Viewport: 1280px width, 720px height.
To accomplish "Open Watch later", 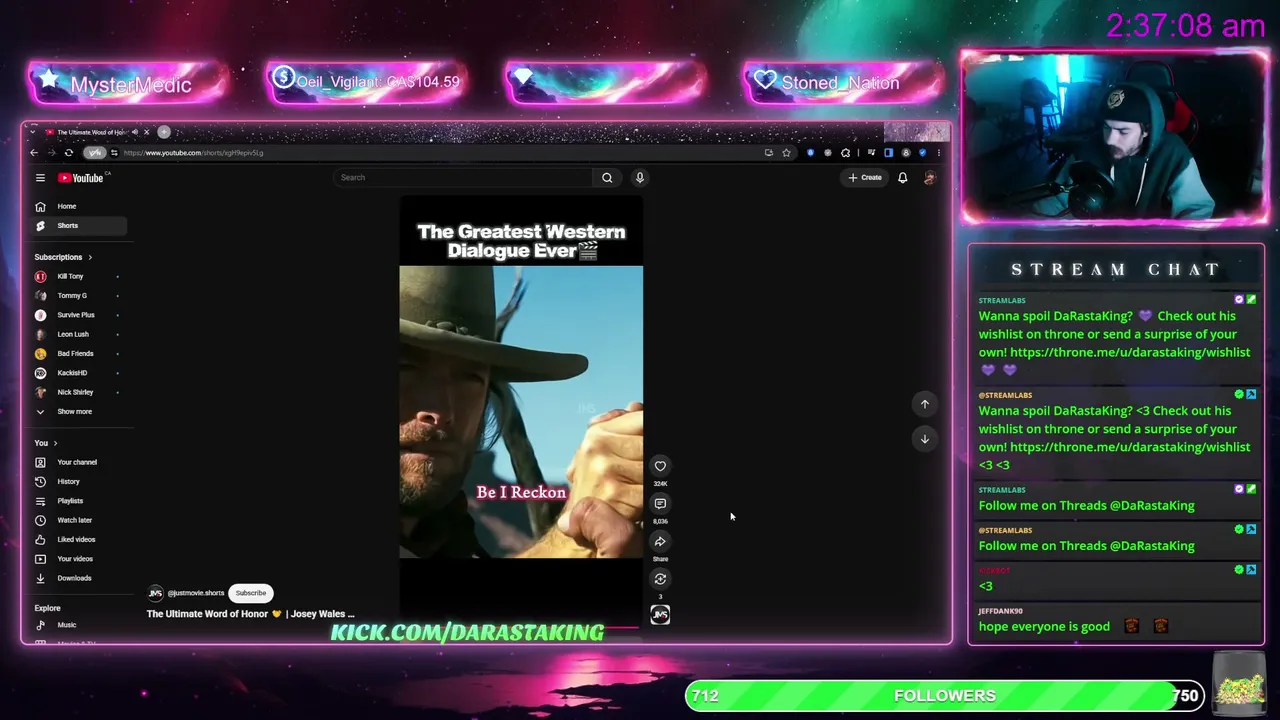I will [x=77, y=520].
